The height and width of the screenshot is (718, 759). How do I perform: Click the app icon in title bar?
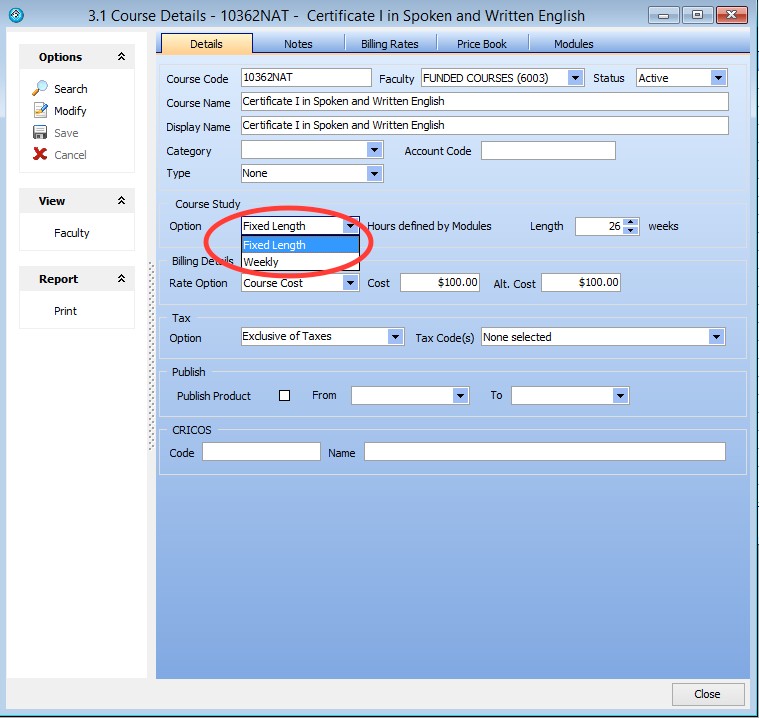click(15, 16)
